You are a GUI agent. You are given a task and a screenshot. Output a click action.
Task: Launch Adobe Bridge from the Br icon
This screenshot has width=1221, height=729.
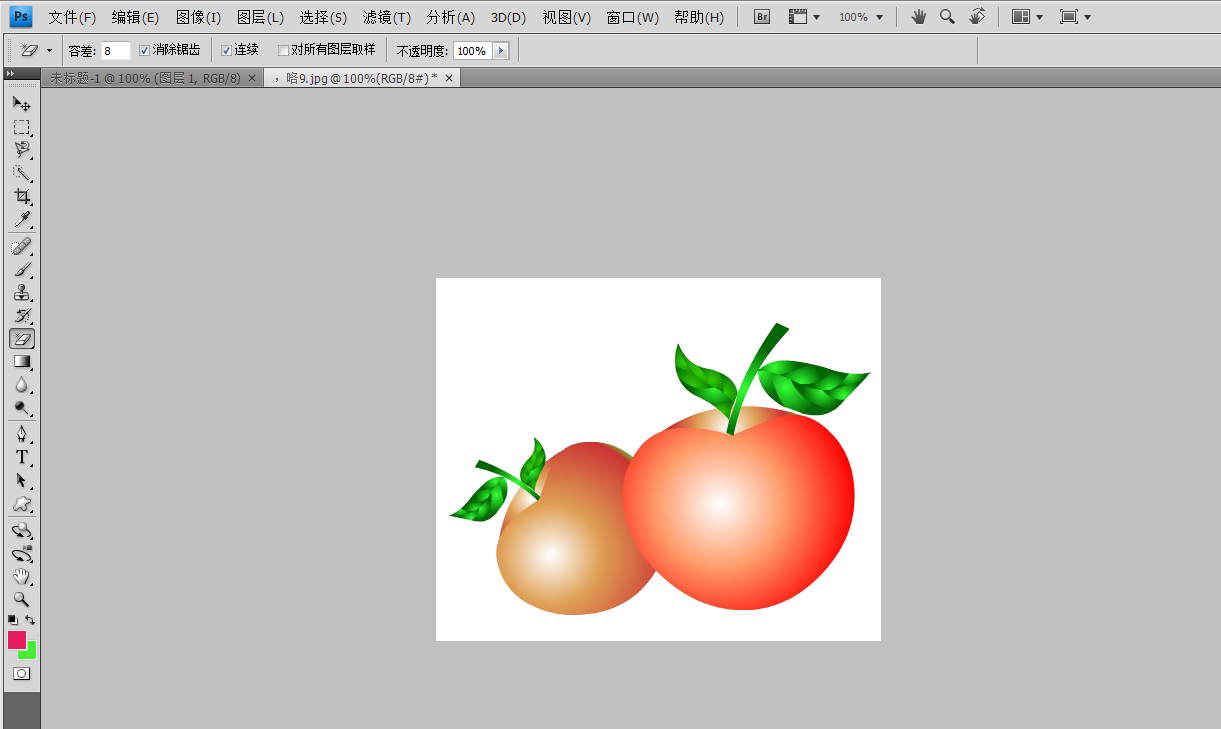tap(762, 17)
